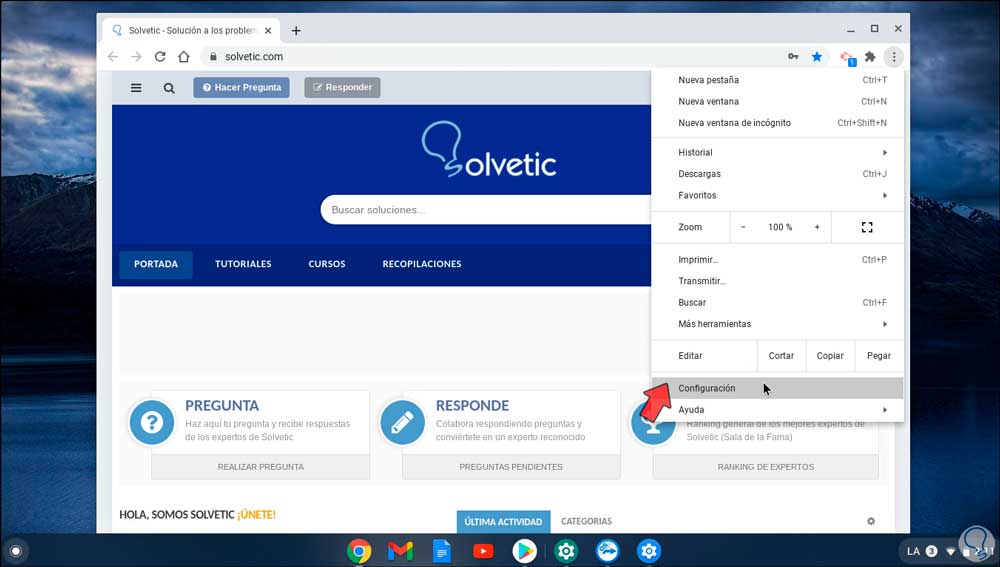This screenshot has height=567, width=1000.
Task: Expand the Ayuda submenu
Action: [777, 409]
